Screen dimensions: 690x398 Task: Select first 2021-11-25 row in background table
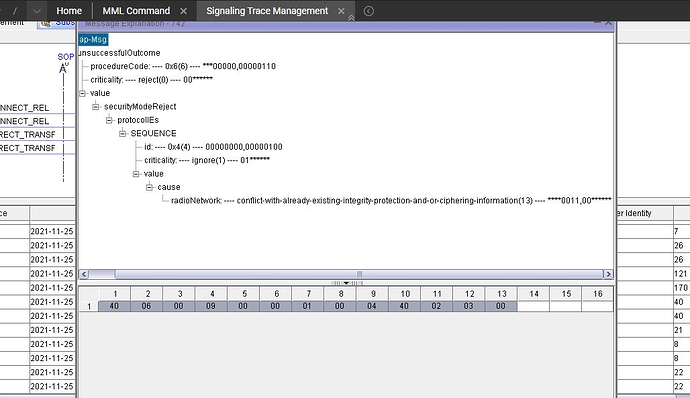pos(52,231)
